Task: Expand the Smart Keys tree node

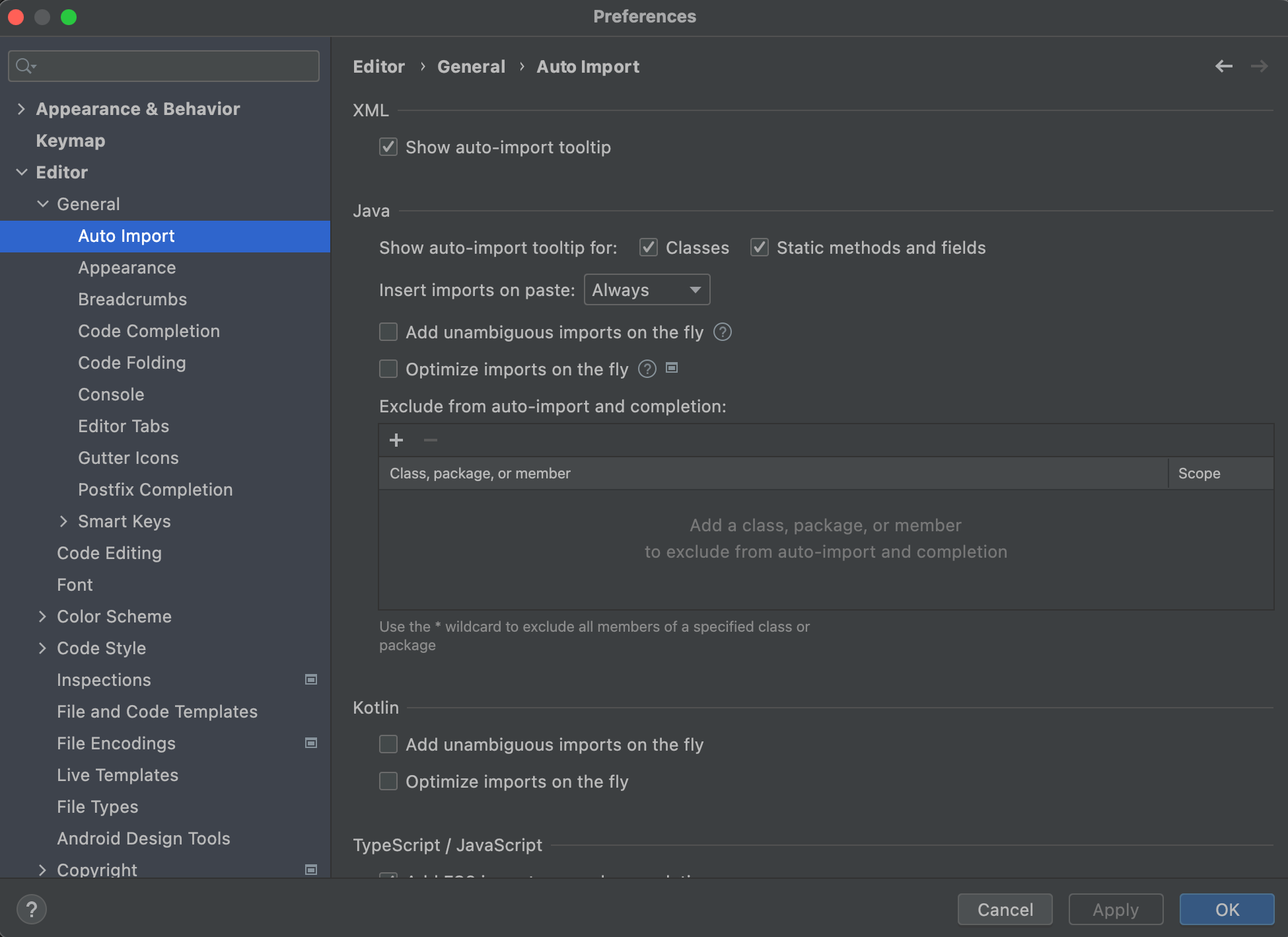Action: (x=63, y=521)
